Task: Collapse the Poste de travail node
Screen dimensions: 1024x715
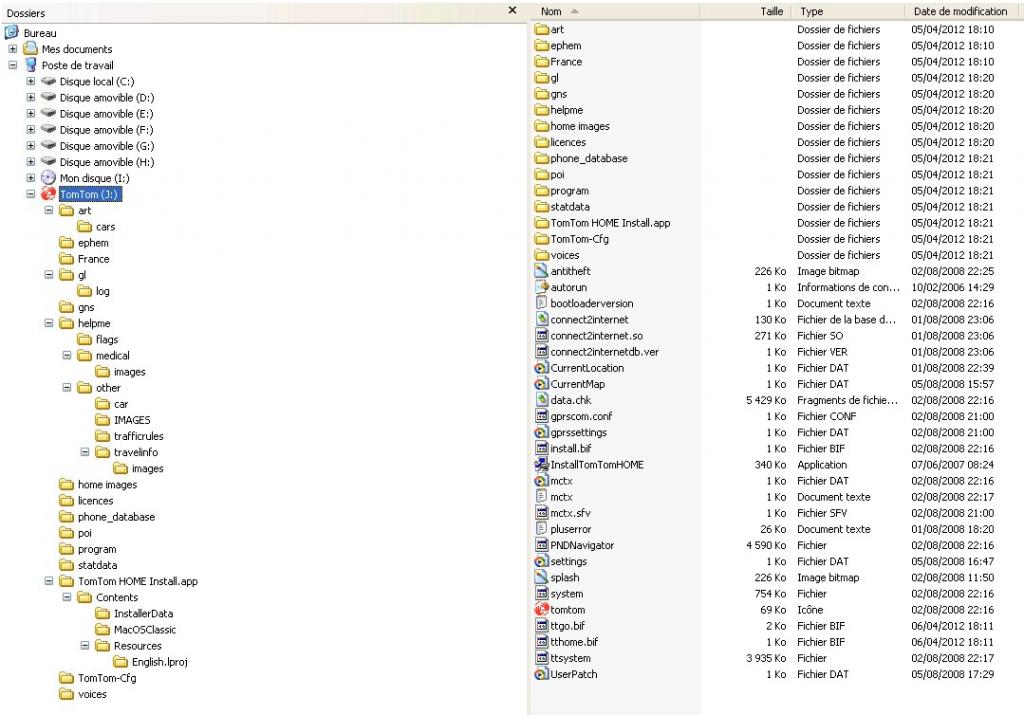Action: tap(12, 65)
